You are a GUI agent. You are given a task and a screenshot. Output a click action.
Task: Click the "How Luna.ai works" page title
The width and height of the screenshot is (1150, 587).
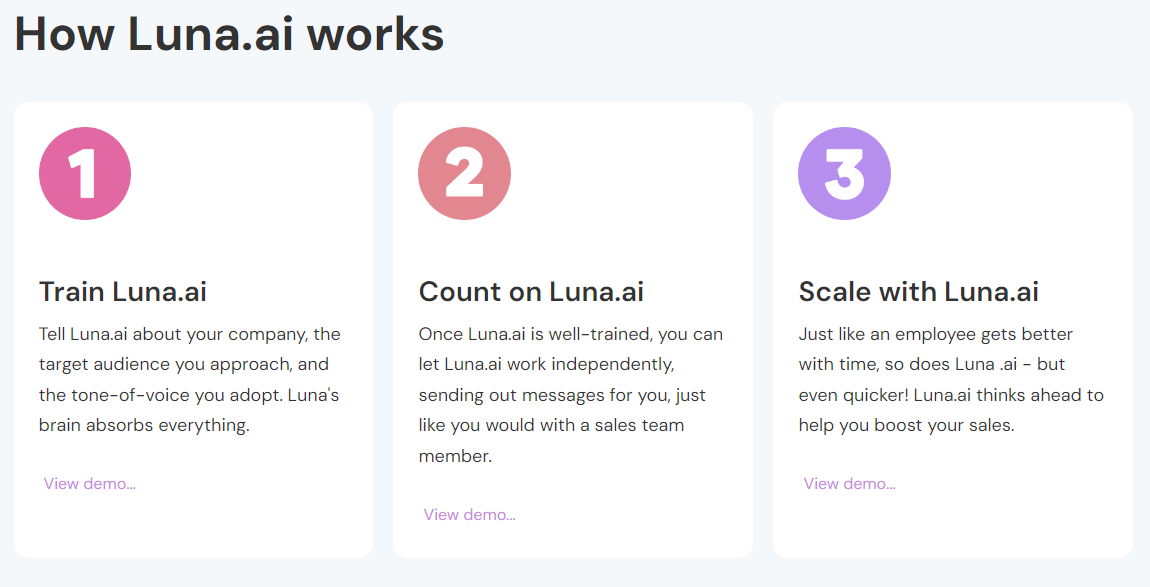point(229,34)
